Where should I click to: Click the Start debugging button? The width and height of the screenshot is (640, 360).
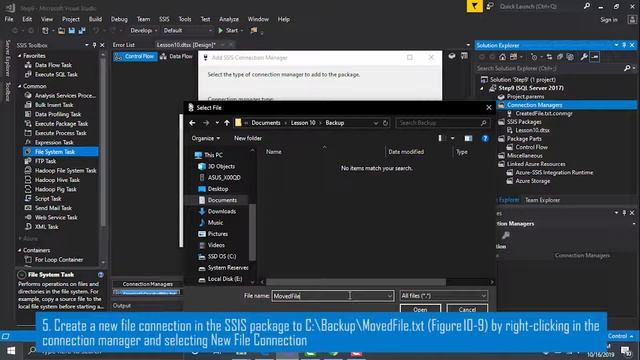tap(231, 31)
